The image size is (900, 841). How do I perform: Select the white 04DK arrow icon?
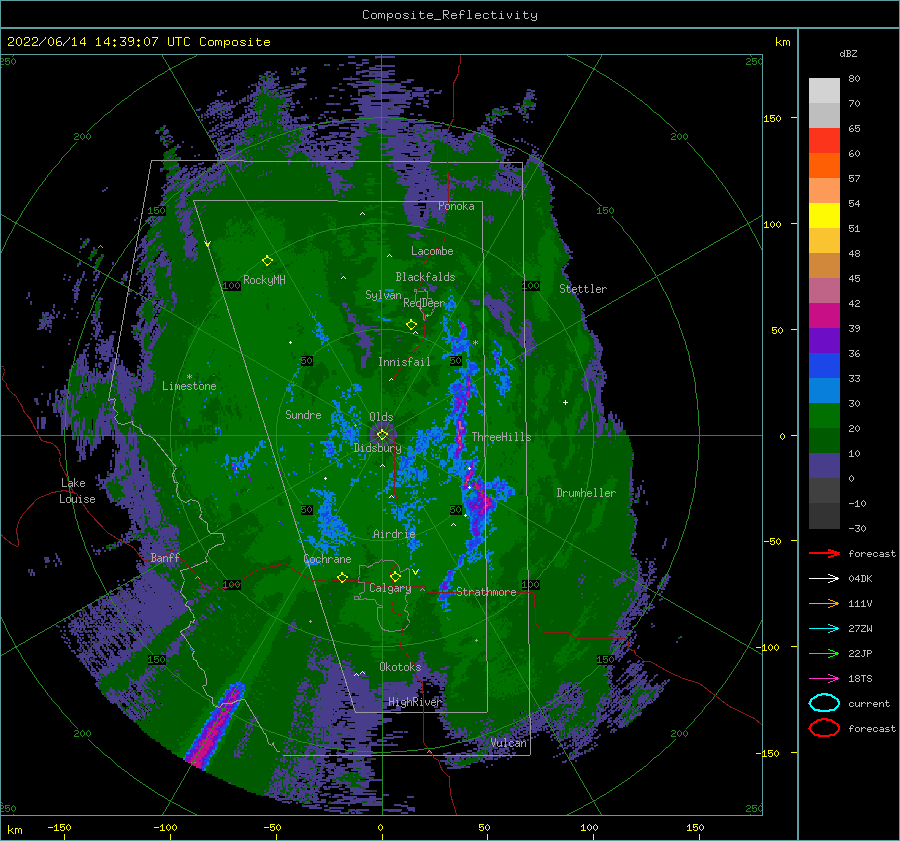[824, 579]
